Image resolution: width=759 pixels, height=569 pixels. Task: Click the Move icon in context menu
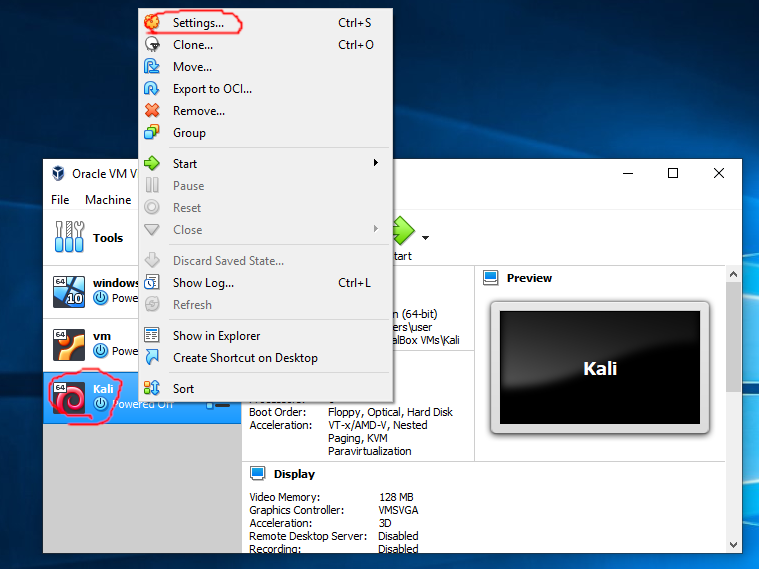pyautogui.click(x=152, y=66)
